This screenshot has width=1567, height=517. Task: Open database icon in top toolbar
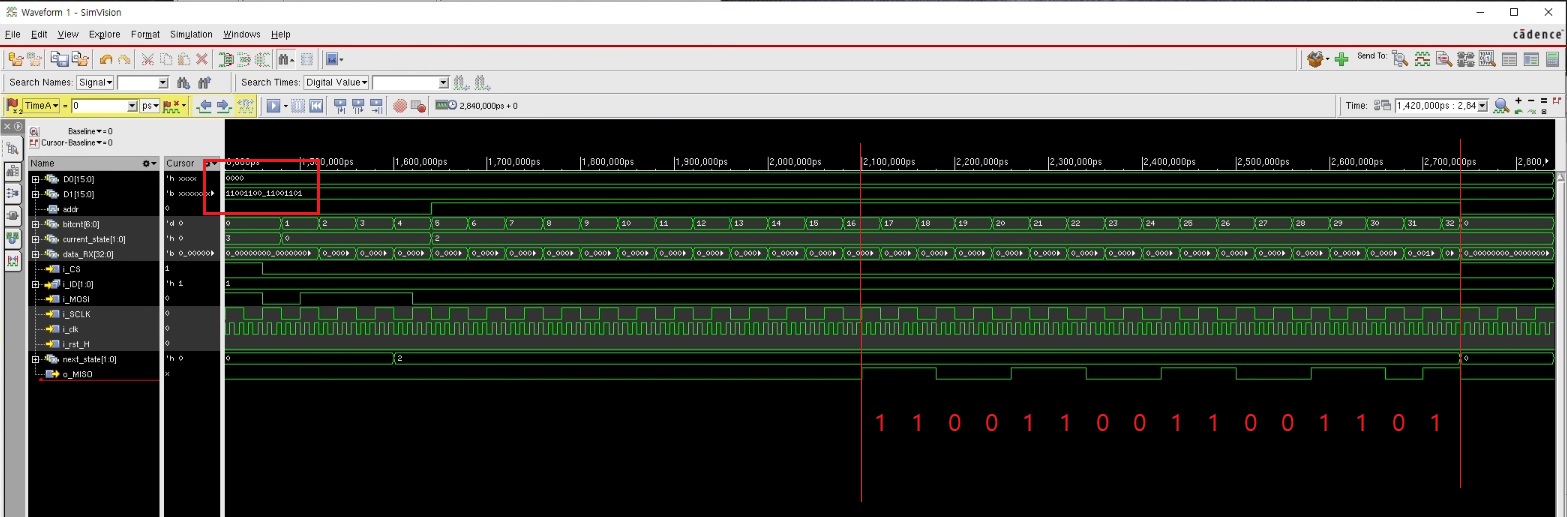pyautogui.click(x=15, y=60)
